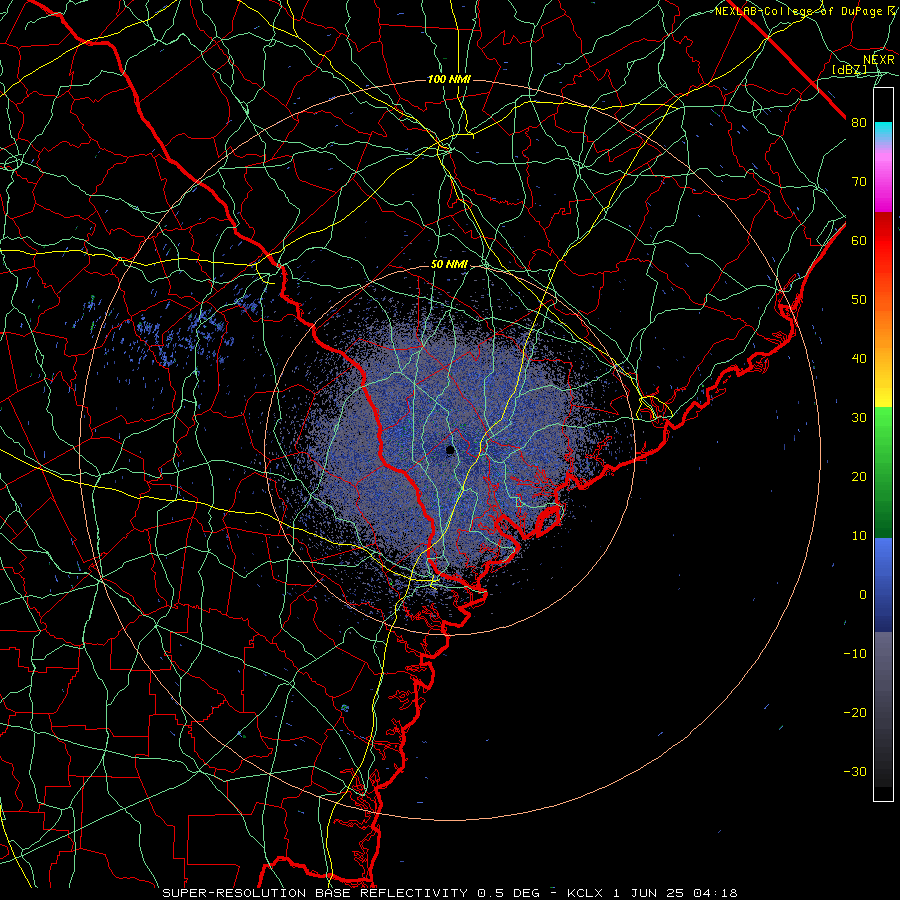
Task: Click the 'SUPER-RESOLUTION BASE REFLECTIVITY 0.5 DEG' caption
Action: [x=351, y=893]
